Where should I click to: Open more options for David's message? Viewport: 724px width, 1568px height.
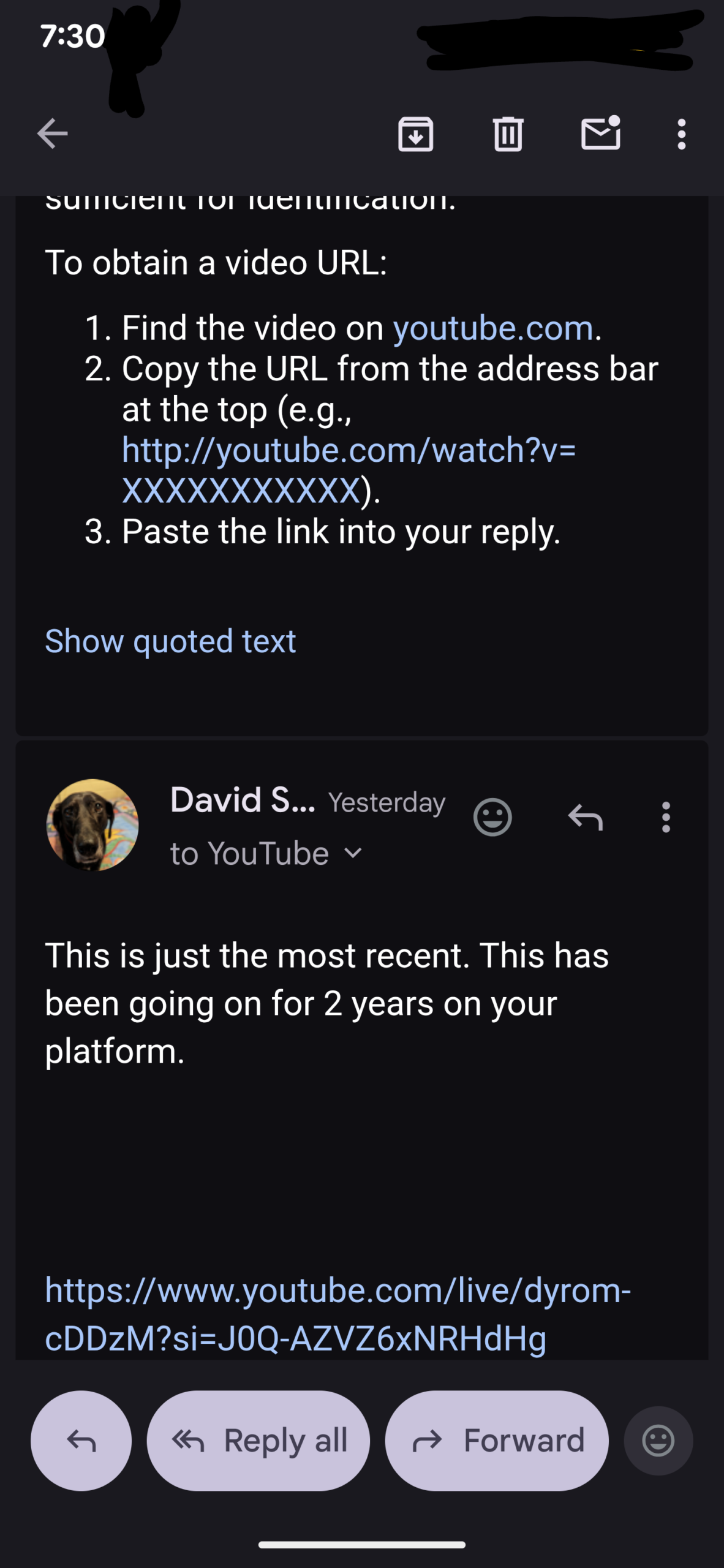click(666, 817)
